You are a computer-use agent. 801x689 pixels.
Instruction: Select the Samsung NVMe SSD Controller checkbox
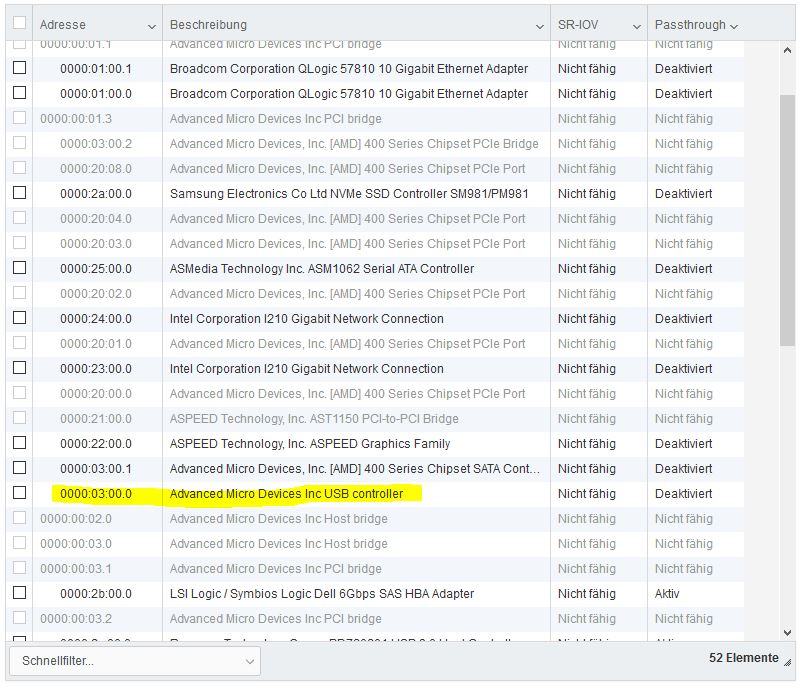tap(19, 193)
